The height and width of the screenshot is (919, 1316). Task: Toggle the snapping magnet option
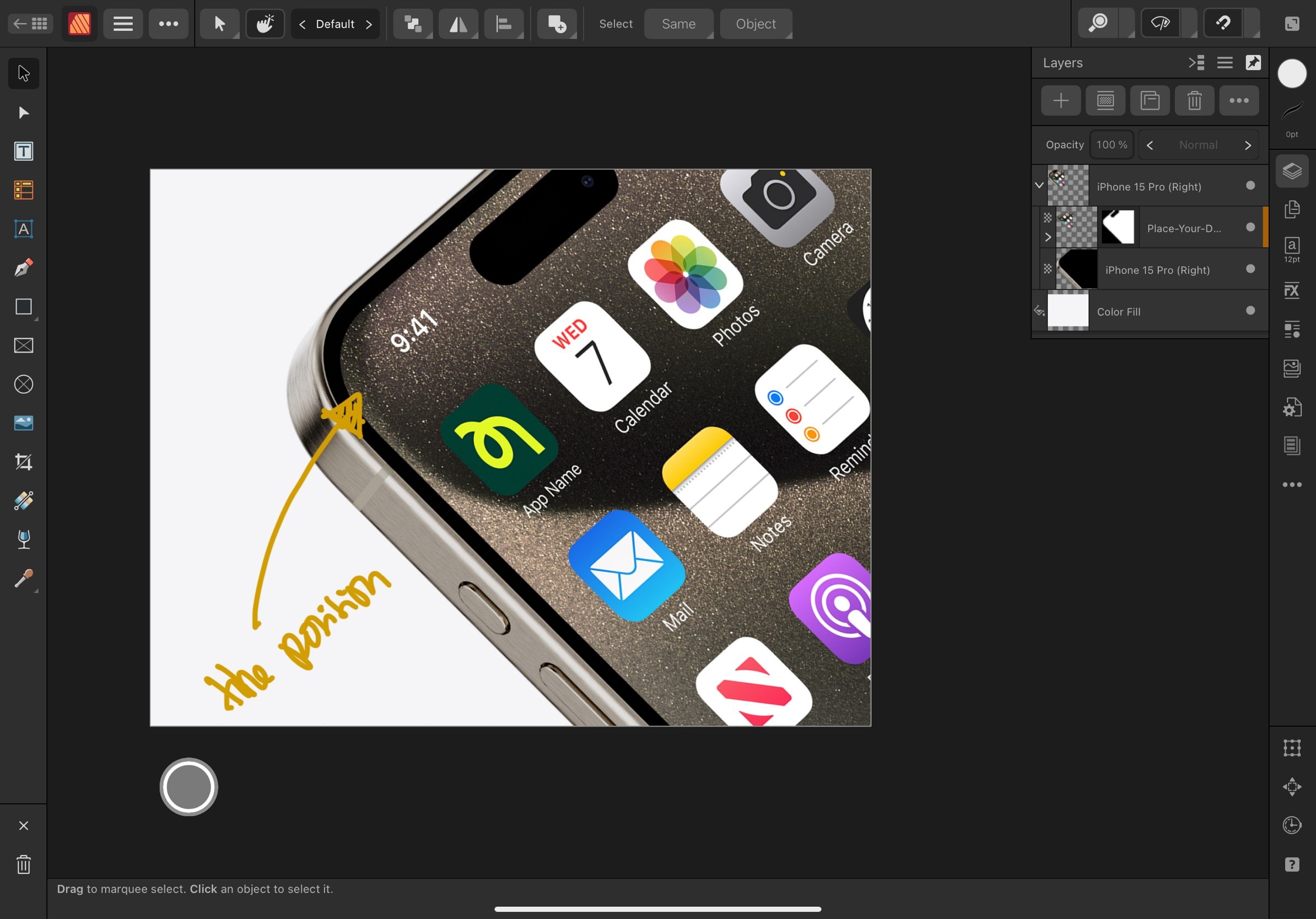(x=1223, y=24)
